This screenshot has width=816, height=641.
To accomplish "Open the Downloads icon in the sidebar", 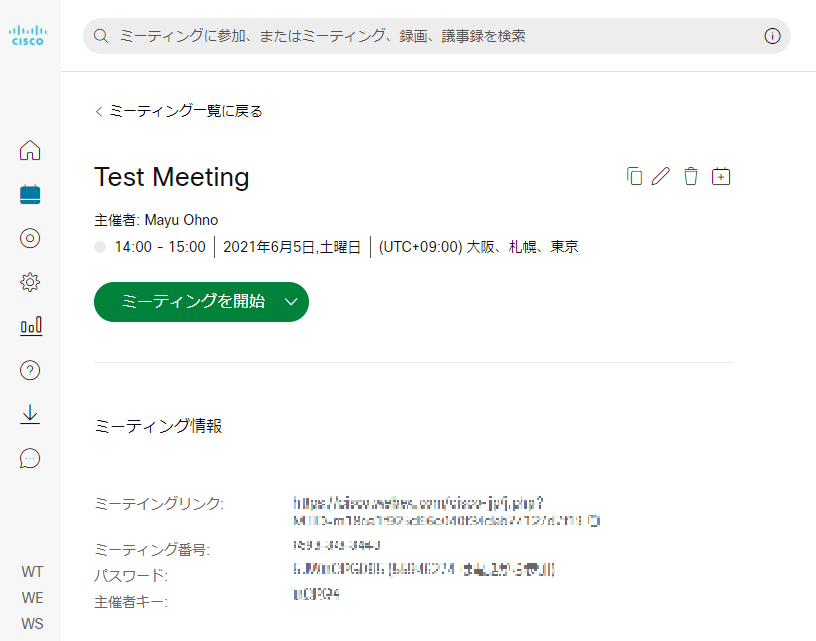I will tap(30, 414).
